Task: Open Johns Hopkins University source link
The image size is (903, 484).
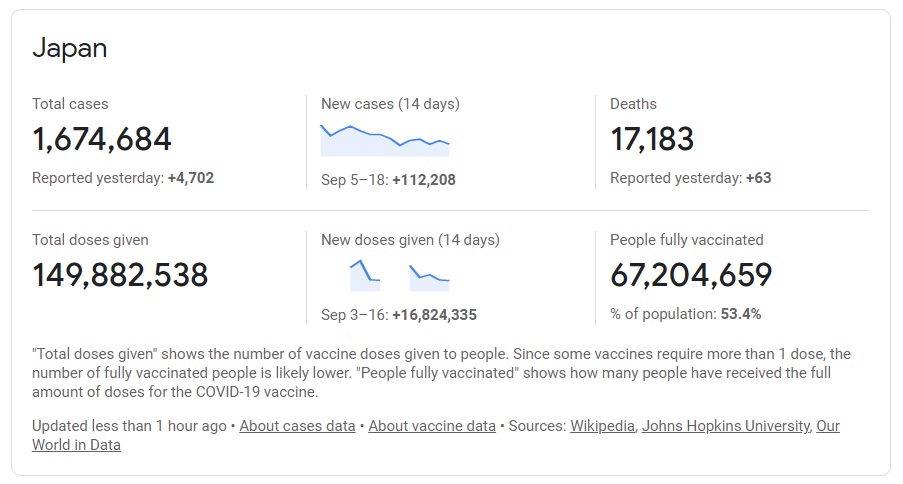Action: click(726, 426)
